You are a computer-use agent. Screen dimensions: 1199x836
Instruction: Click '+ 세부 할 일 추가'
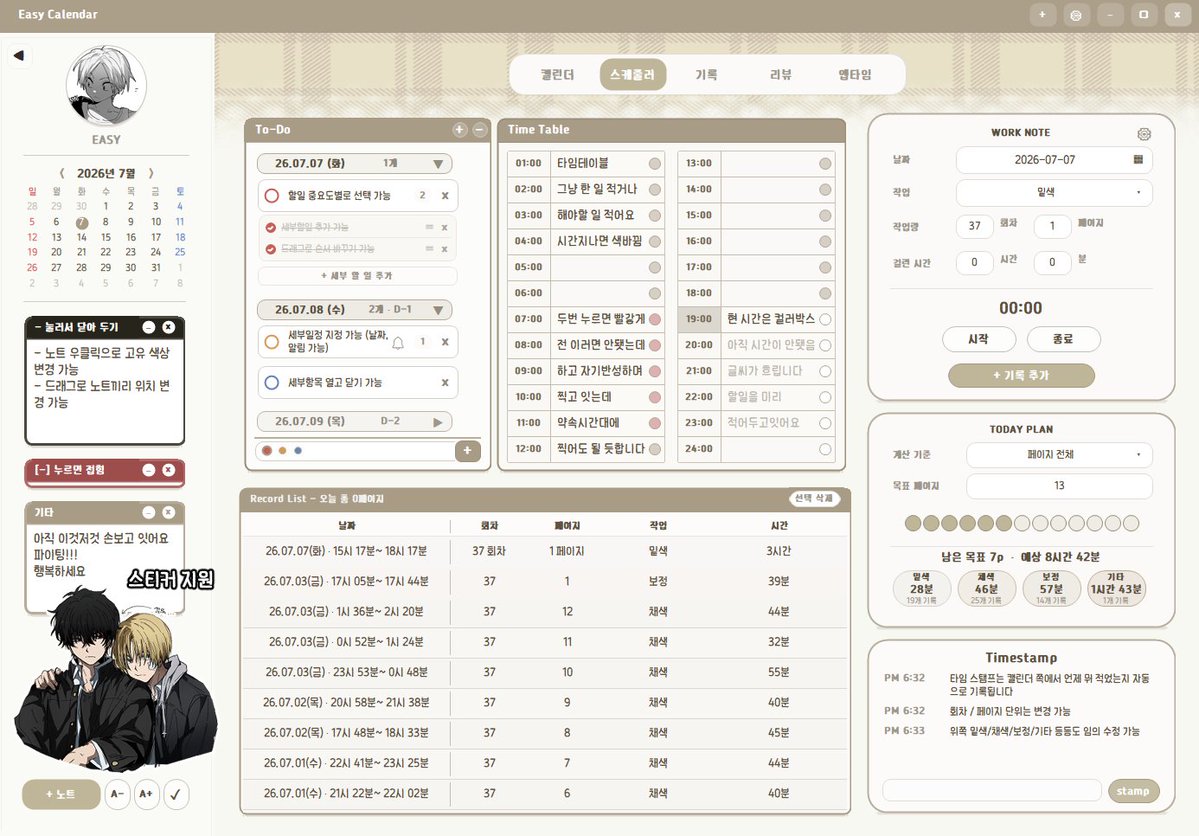tap(357, 276)
